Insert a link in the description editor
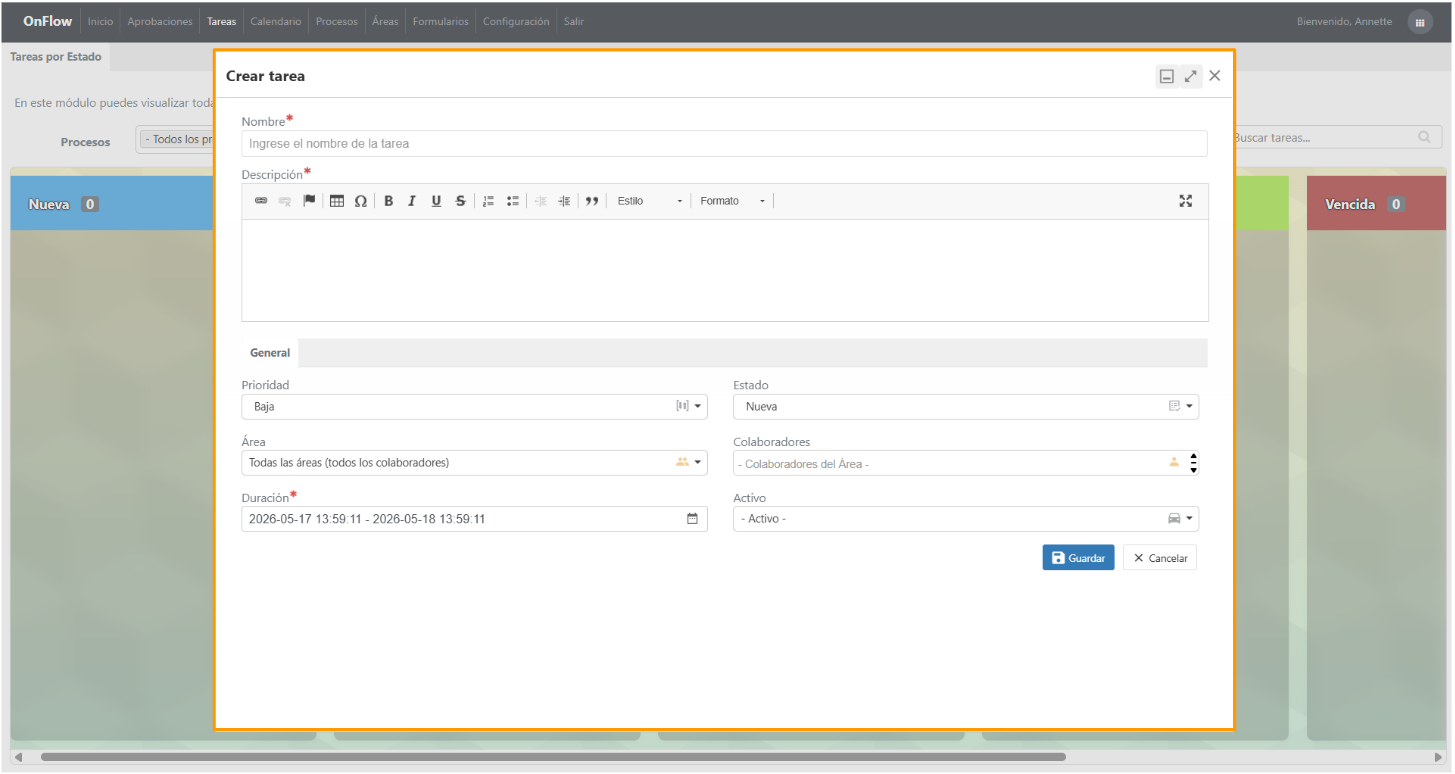This screenshot has height=774, width=1455. point(261,201)
